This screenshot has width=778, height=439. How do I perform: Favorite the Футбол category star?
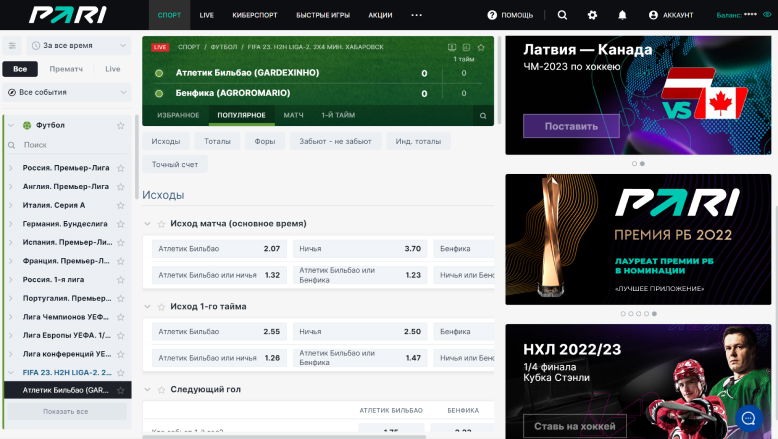pos(121,125)
